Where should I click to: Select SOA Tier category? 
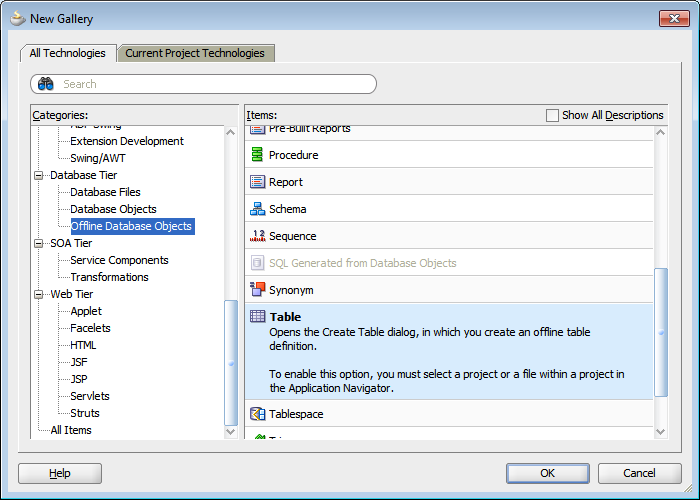71,243
